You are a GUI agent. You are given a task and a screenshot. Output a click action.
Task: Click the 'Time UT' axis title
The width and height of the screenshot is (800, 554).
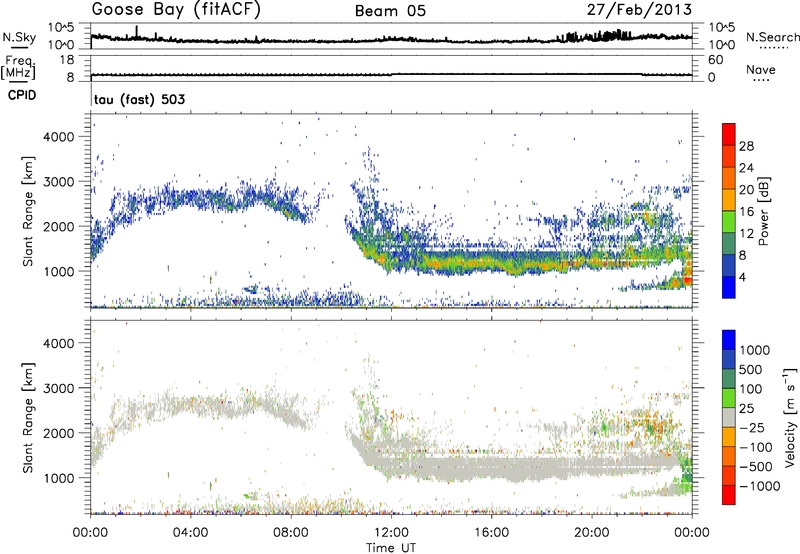click(391, 547)
